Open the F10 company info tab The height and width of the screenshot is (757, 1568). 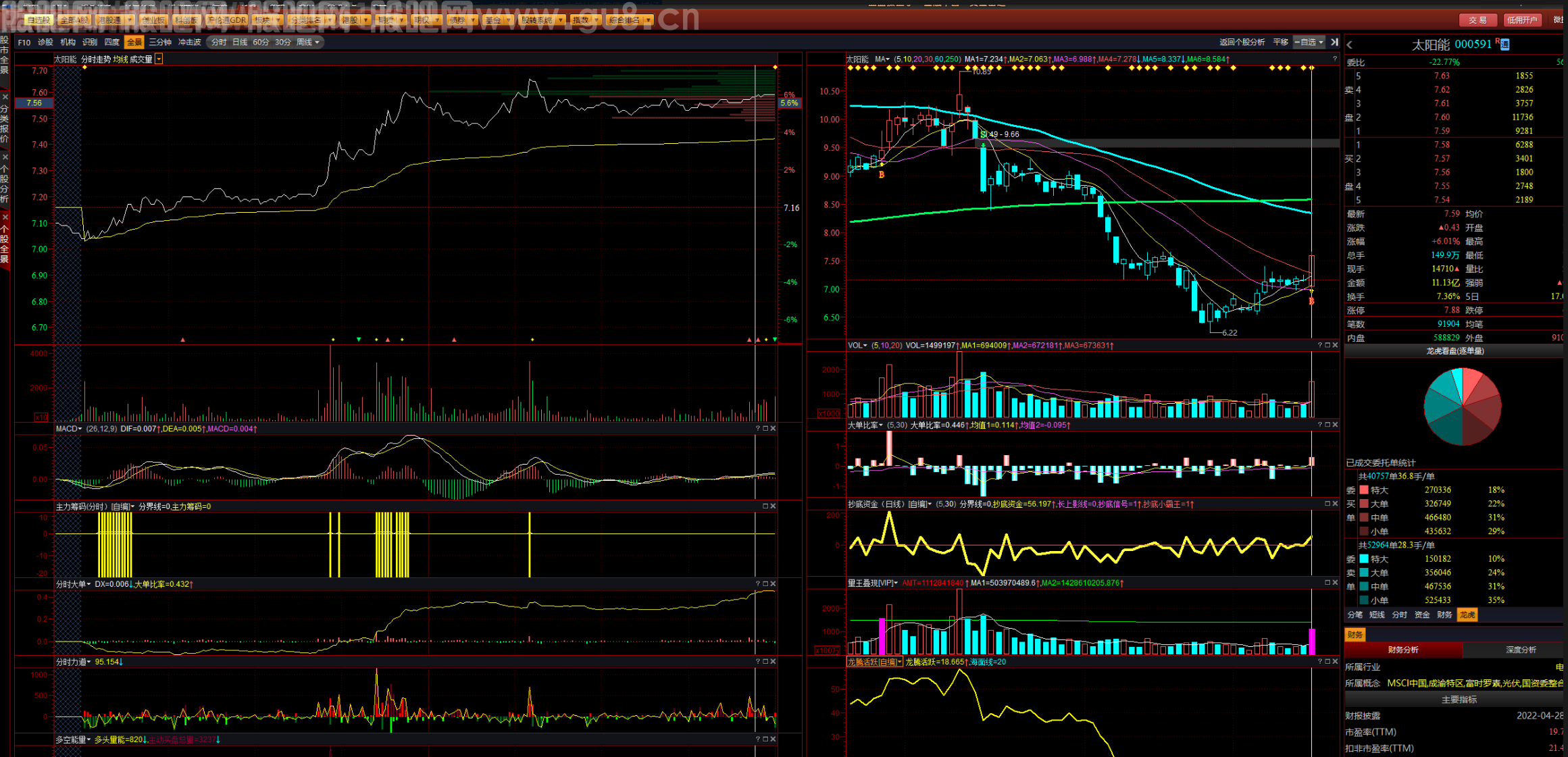[x=24, y=43]
